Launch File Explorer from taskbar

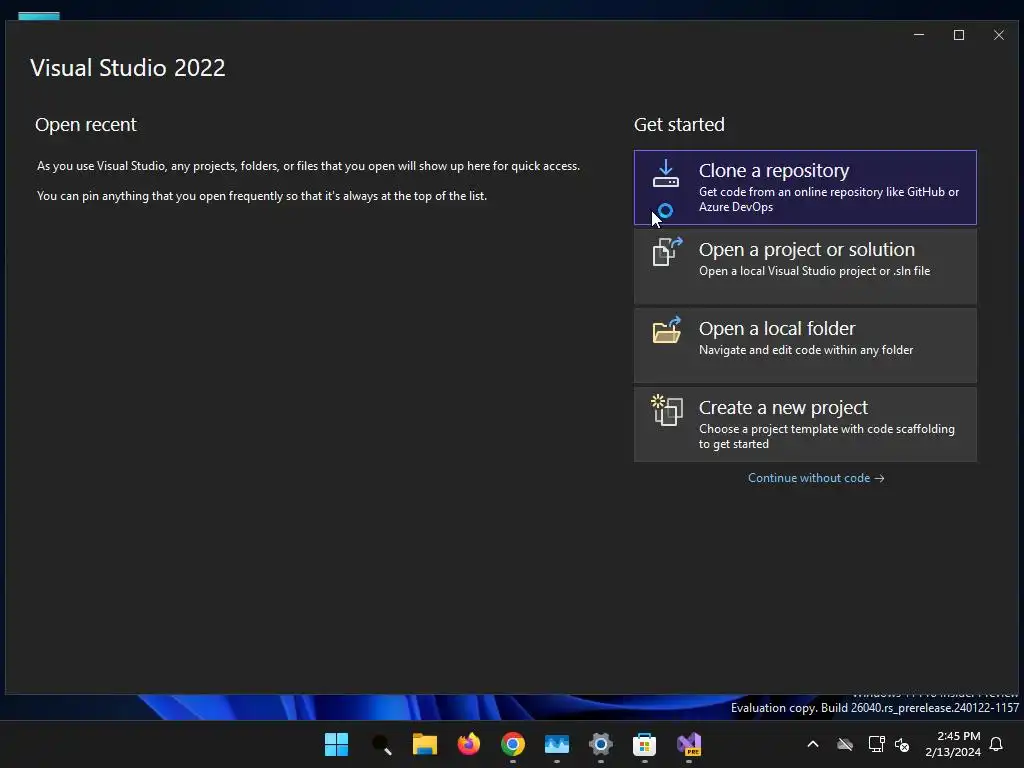click(x=424, y=744)
